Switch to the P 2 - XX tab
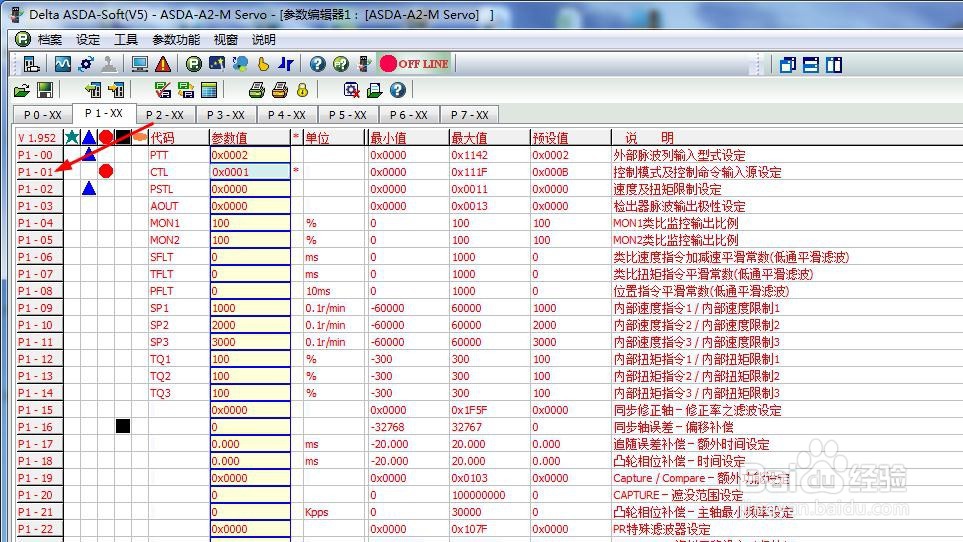Viewport: 963px width, 542px height. [165, 115]
